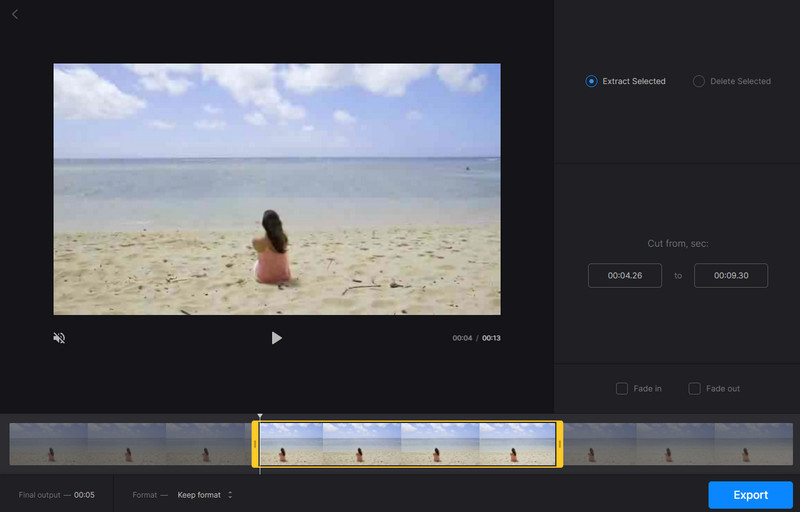Click the right yellow trim handle
The image size is (800, 512).
click(x=560, y=444)
